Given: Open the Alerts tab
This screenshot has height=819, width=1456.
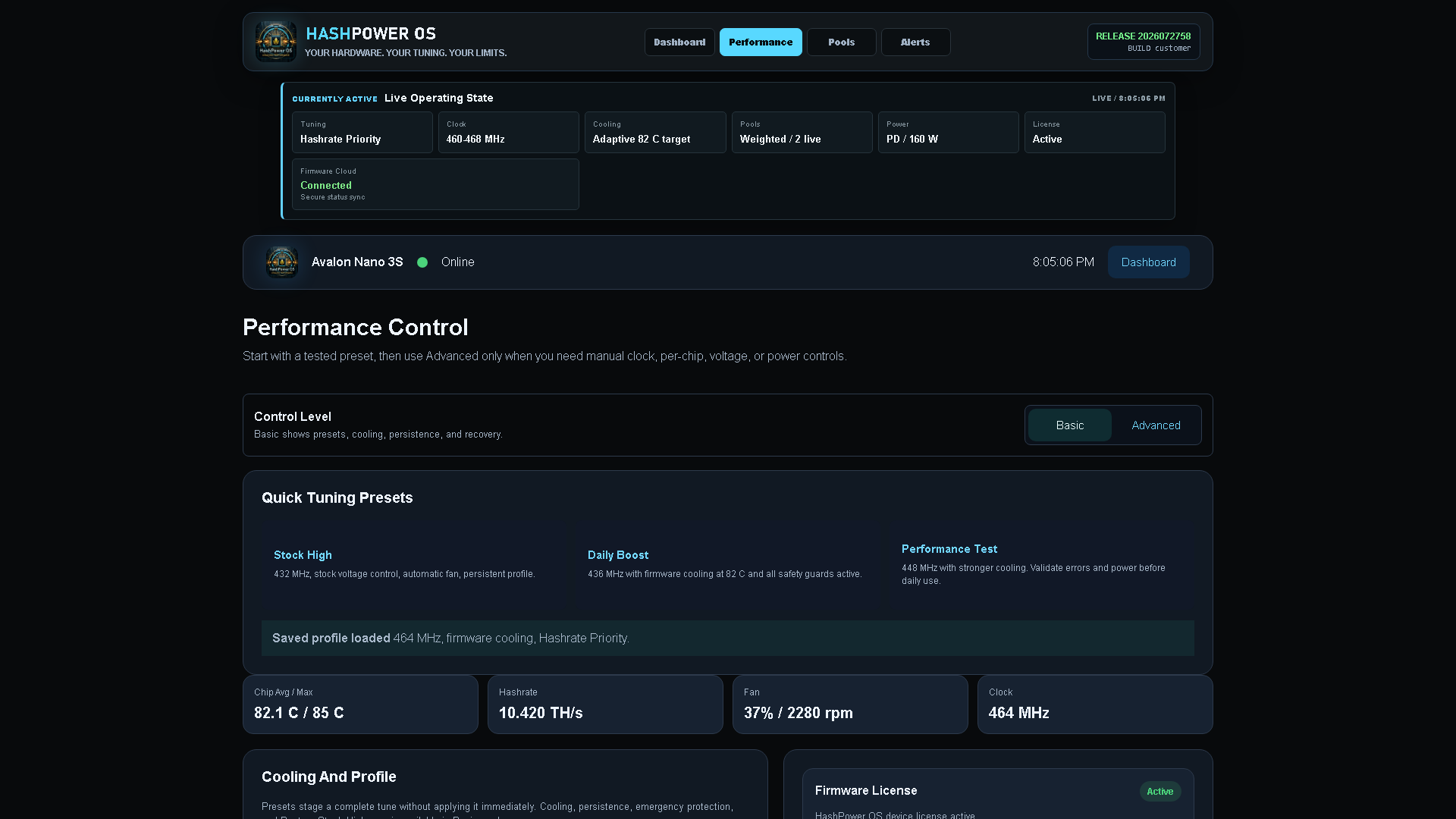Looking at the screenshot, I should 915,42.
